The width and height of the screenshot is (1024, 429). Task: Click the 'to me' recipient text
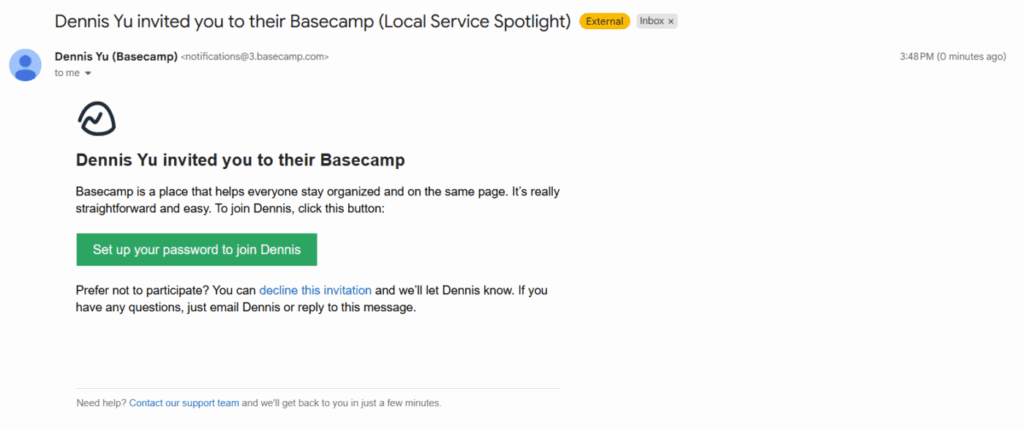66,73
